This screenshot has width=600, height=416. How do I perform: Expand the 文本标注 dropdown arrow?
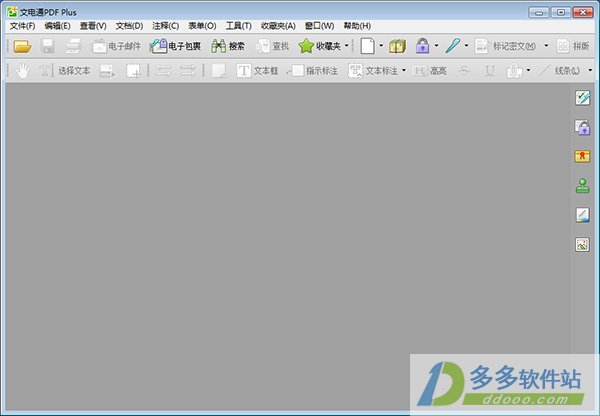404,70
